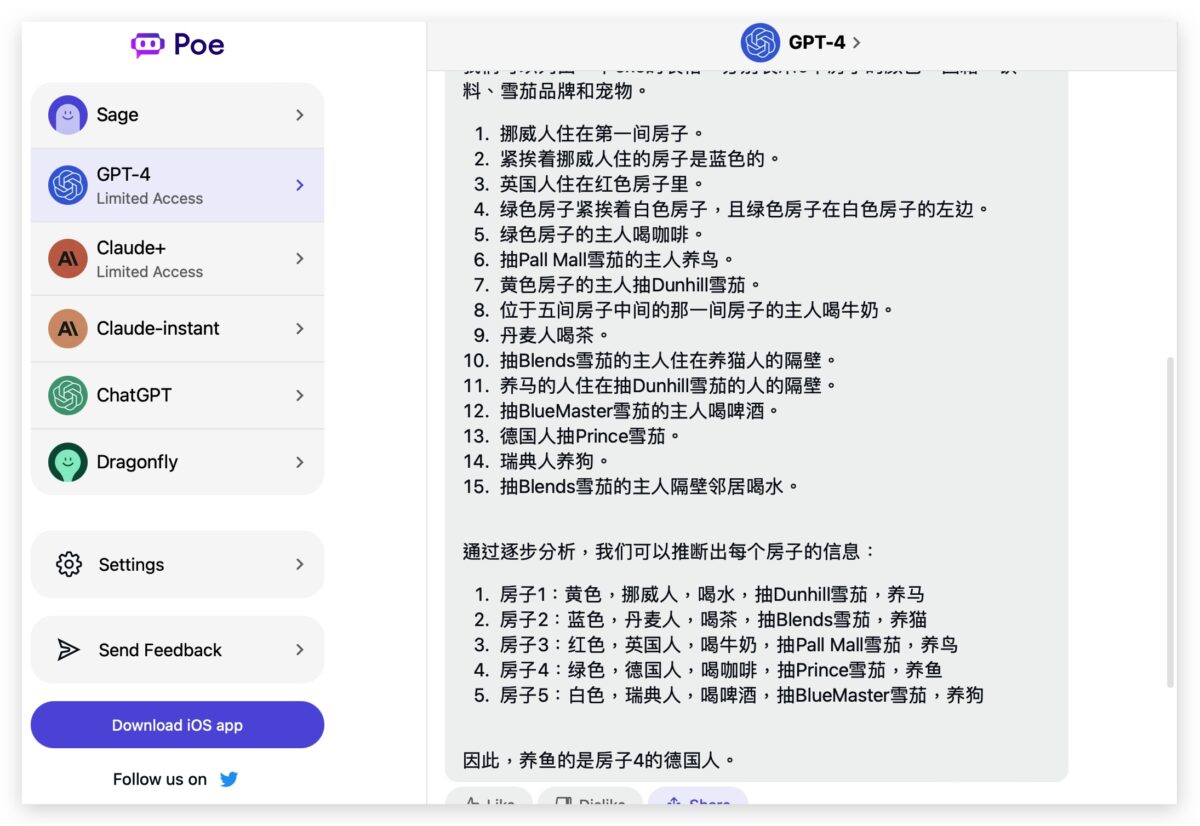Screen dimensions: 1200x826
Task: Click the Poe wordmark text
Action: tap(199, 45)
